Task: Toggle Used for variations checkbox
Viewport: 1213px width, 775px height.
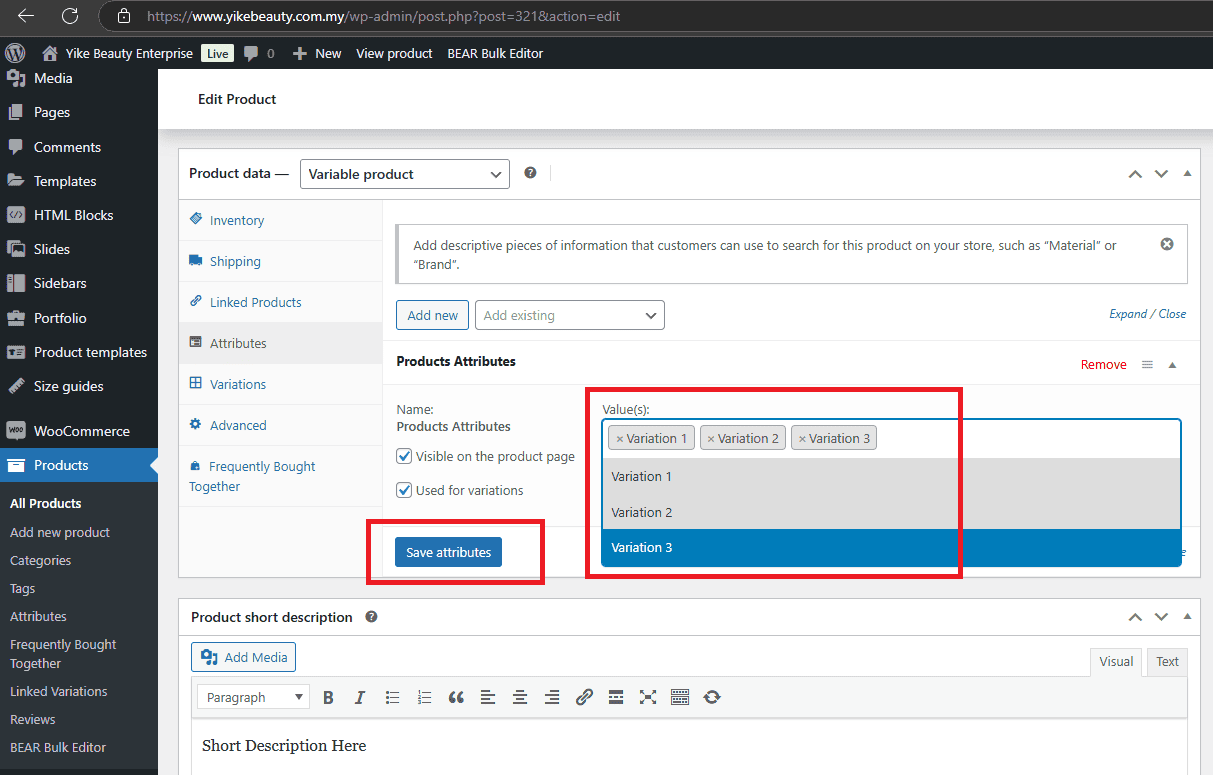Action: click(404, 490)
